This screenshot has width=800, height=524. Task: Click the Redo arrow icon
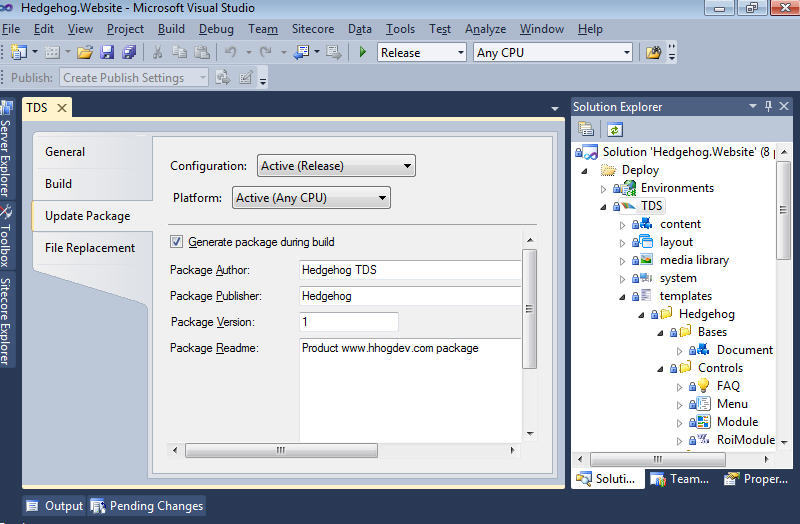(265, 52)
